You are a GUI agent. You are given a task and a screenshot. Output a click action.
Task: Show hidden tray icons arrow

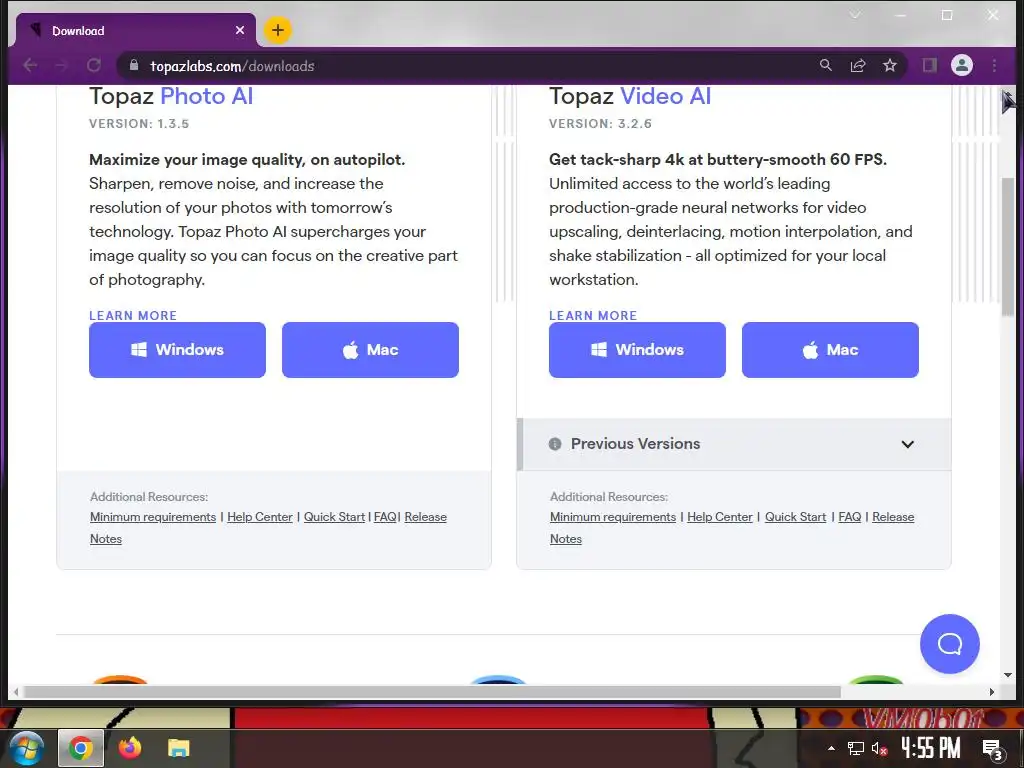click(831, 748)
